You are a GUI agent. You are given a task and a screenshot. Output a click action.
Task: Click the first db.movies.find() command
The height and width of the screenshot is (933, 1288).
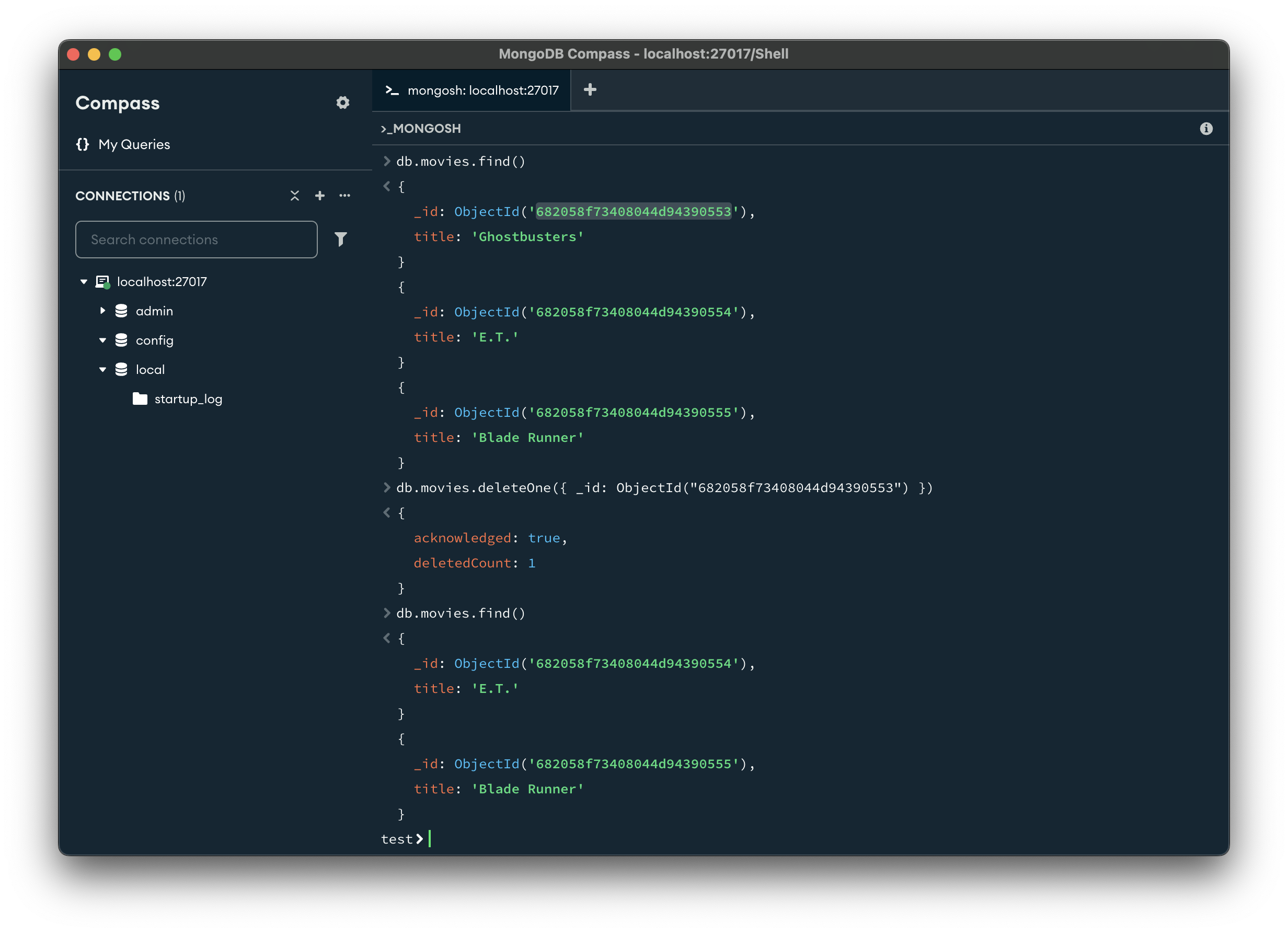461,162
